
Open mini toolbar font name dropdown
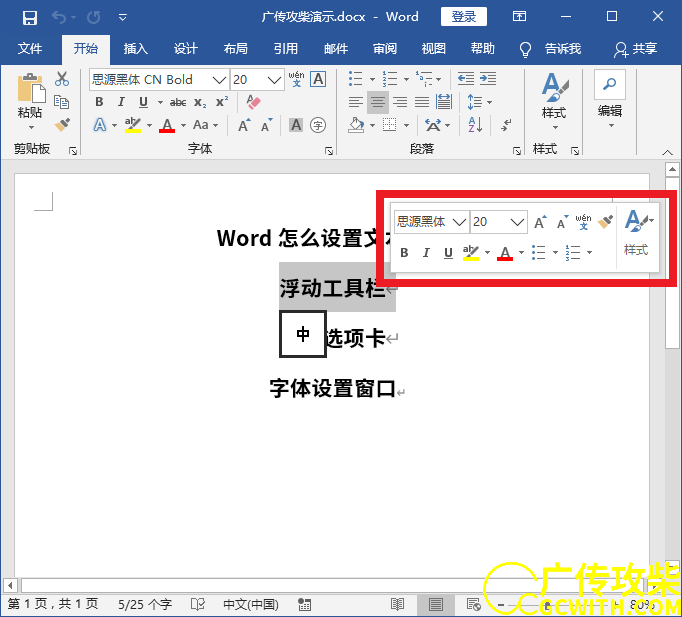(x=459, y=222)
